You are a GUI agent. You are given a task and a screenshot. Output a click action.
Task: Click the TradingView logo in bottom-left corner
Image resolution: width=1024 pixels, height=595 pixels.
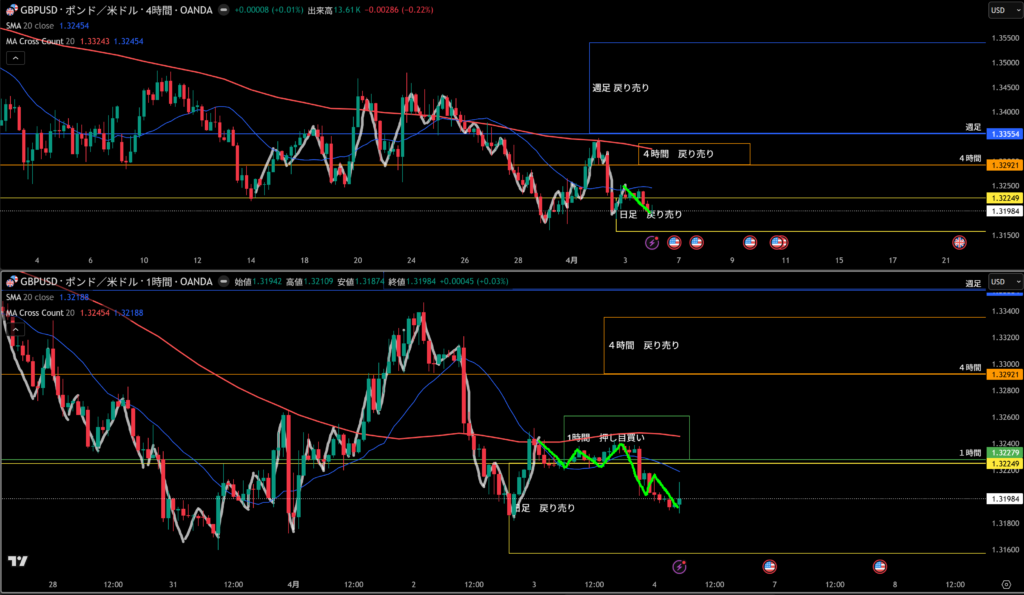pyautogui.click(x=17, y=562)
